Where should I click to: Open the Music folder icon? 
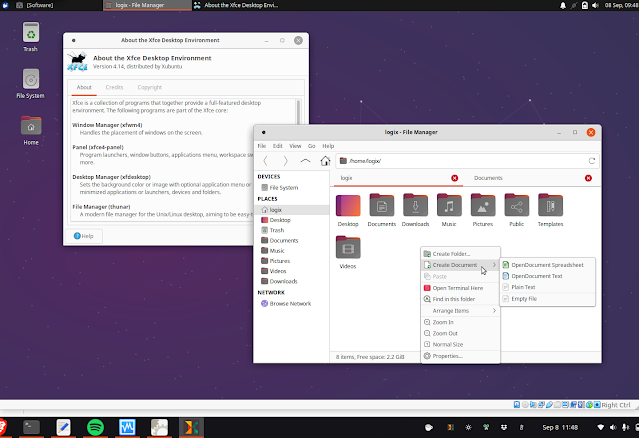click(450, 206)
